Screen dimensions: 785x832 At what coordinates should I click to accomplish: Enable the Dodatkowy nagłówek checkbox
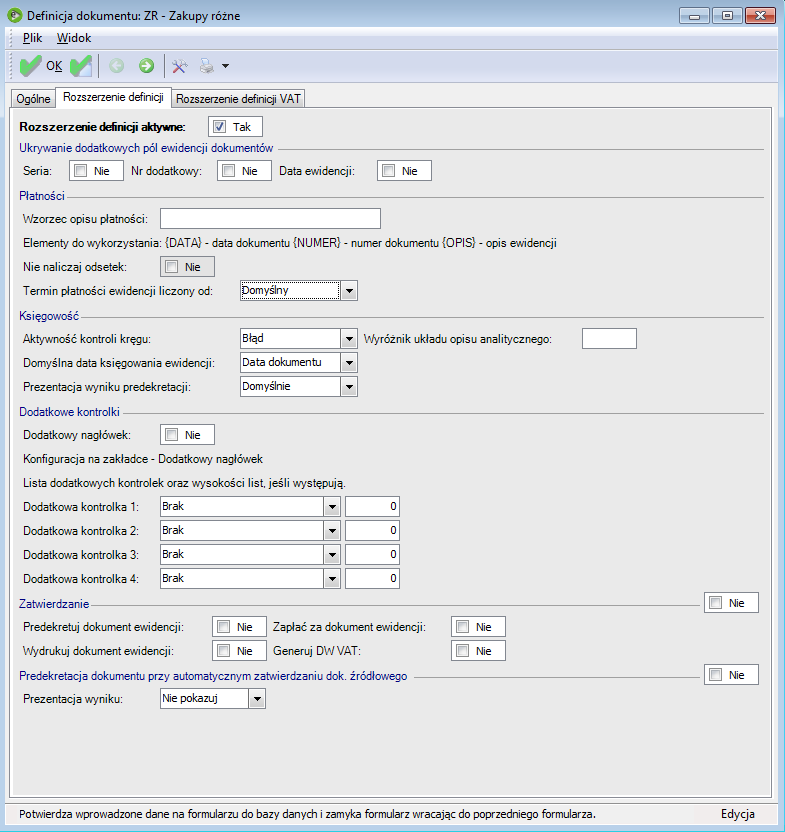[x=171, y=435]
